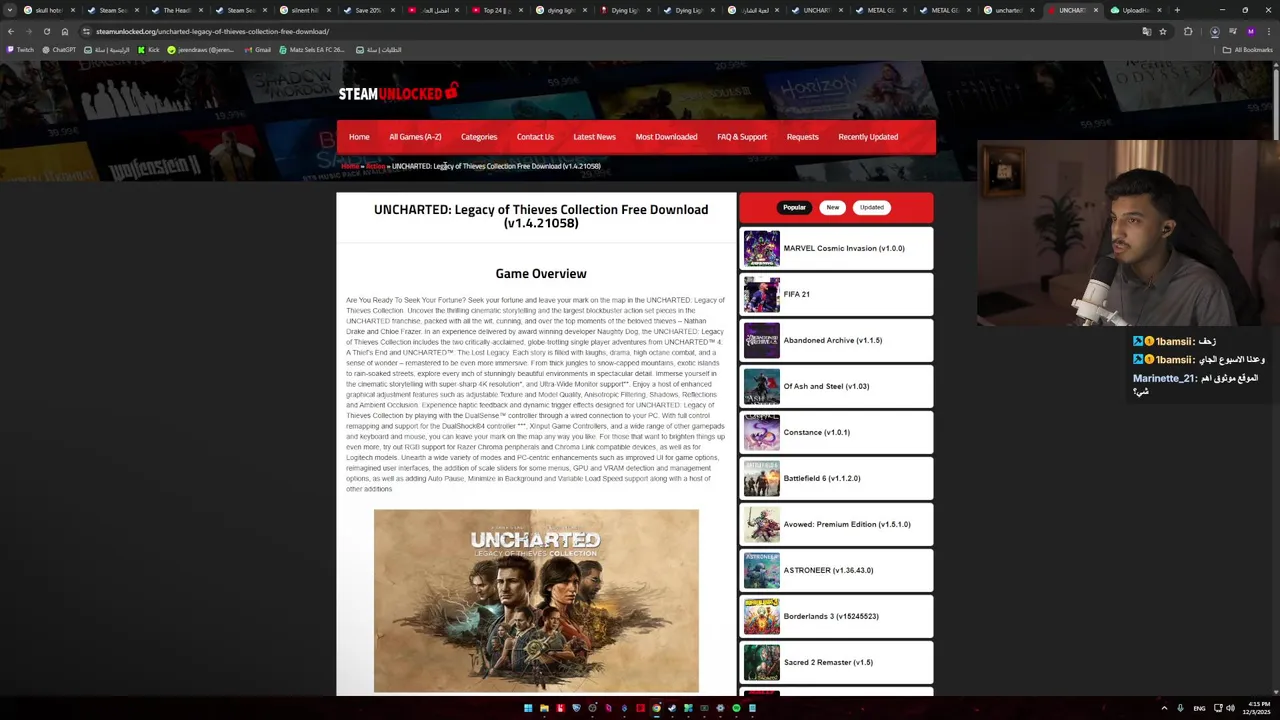Open Of Ash and Steel (v1.03) link
This screenshot has height=720, width=1280.
826,386
